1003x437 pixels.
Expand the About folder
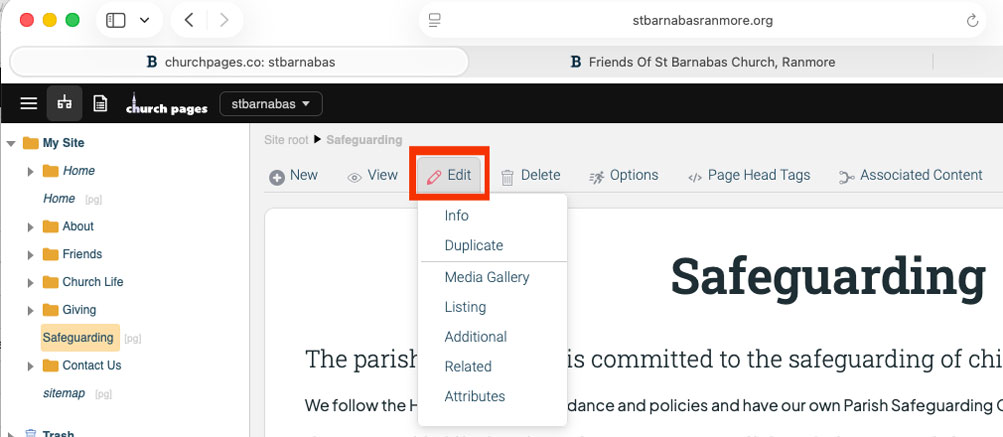click(30, 227)
